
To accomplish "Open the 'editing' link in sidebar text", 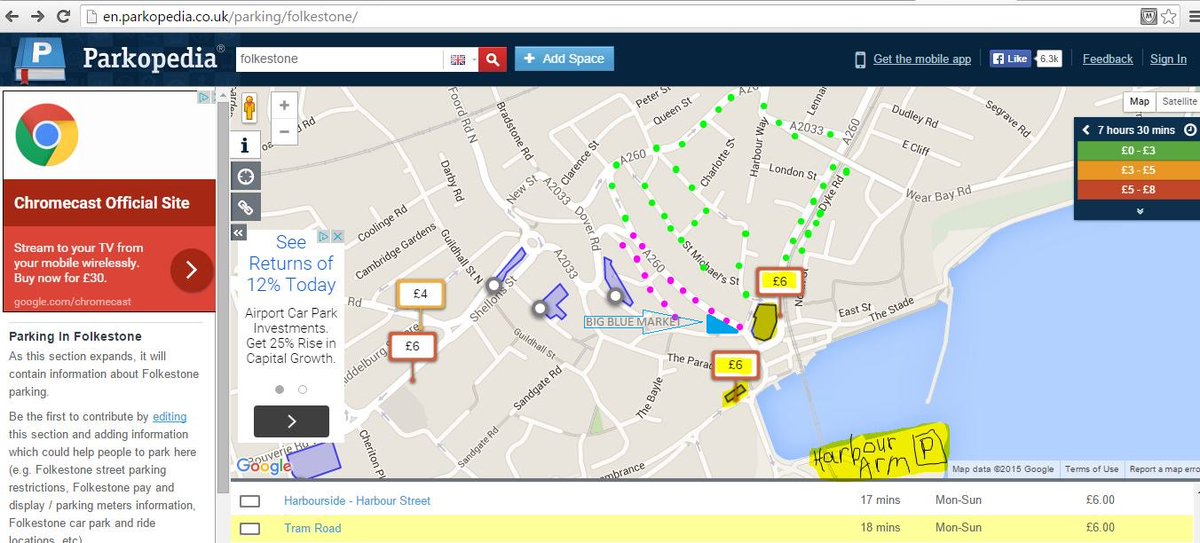I will [169, 416].
